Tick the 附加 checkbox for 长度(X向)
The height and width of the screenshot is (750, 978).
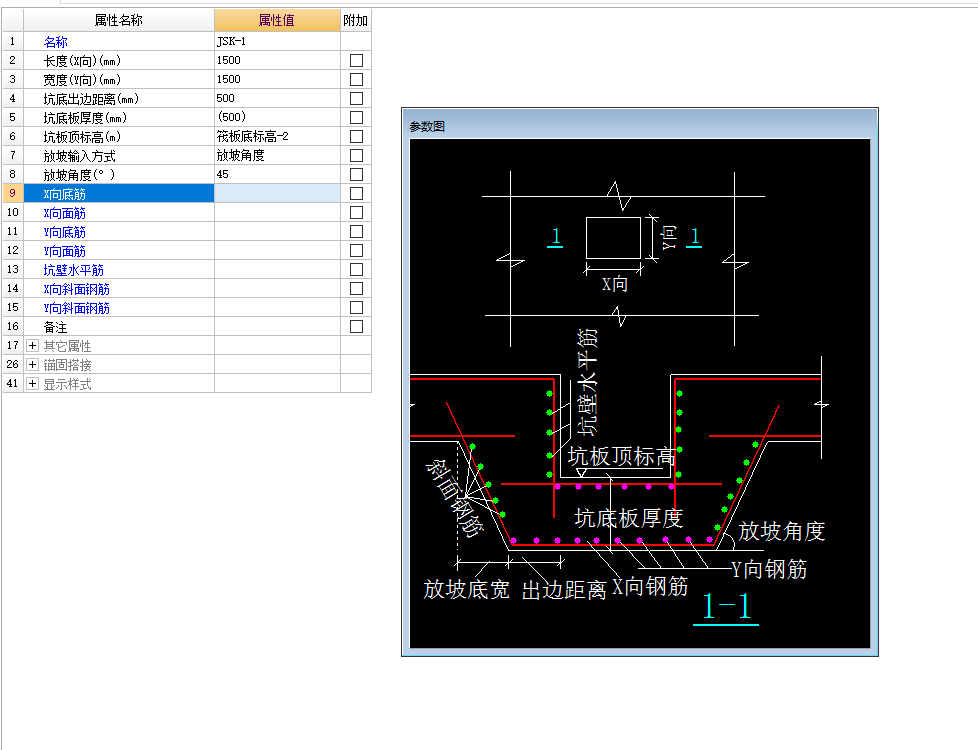click(x=356, y=61)
